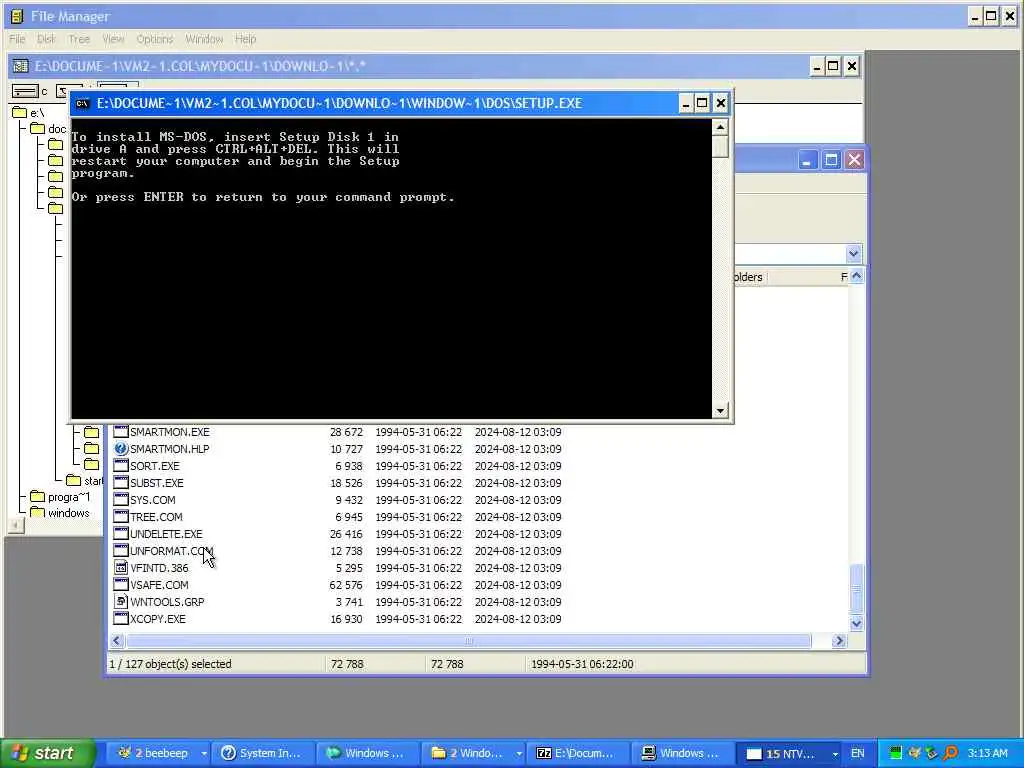Viewport: 1024px width, 768px height.
Task: Select size value 62 576
Action: 345,585
